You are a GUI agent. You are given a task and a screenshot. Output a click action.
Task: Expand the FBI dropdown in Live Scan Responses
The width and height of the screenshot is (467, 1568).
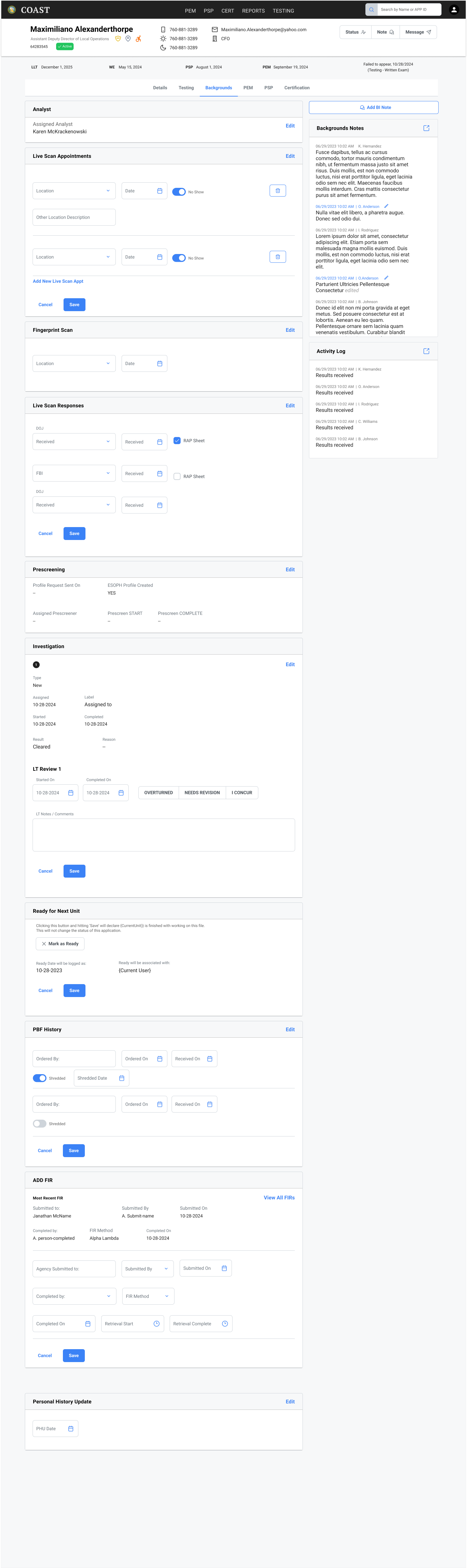pos(74,473)
